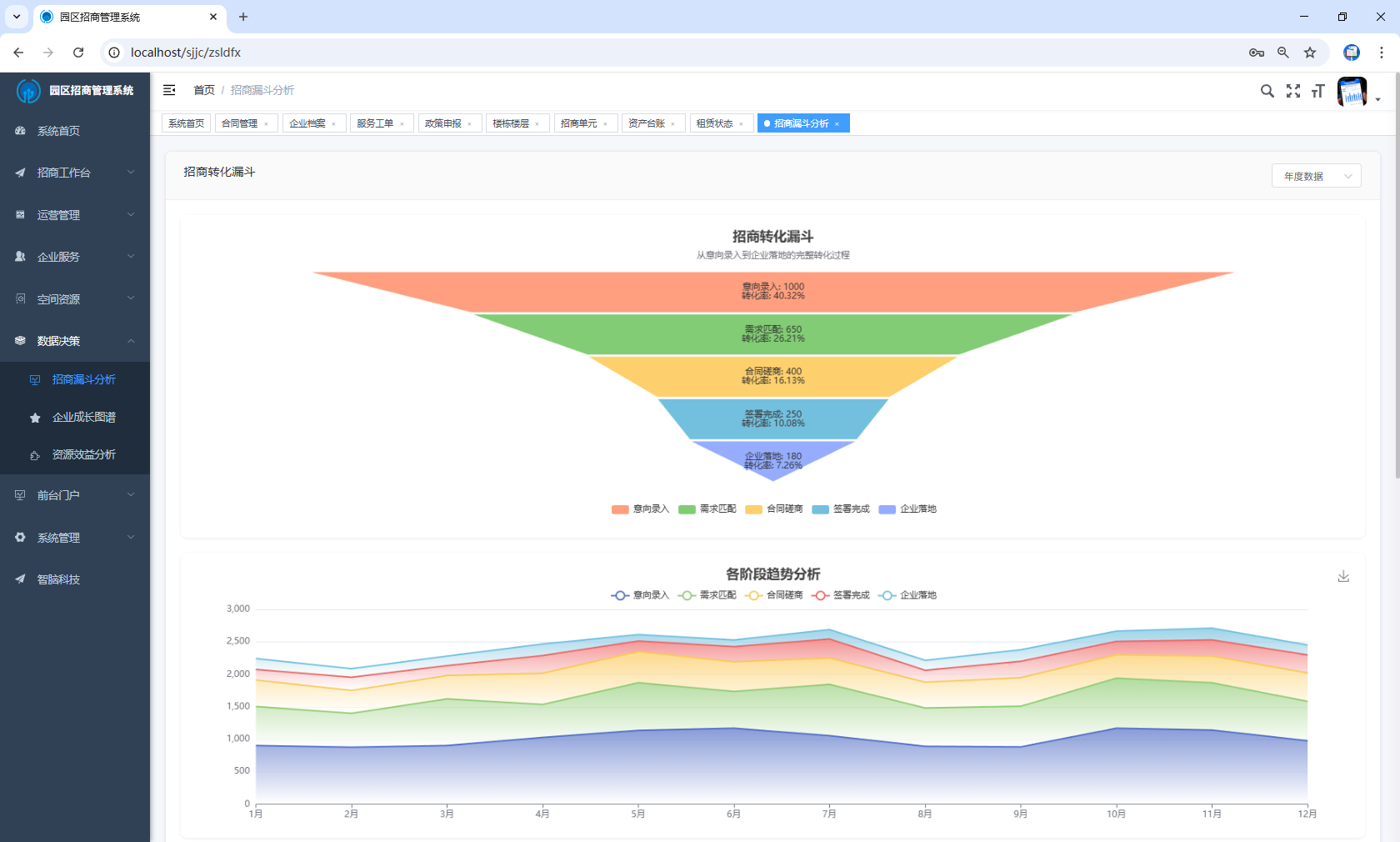Download the trend chart as image

click(1343, 576)
